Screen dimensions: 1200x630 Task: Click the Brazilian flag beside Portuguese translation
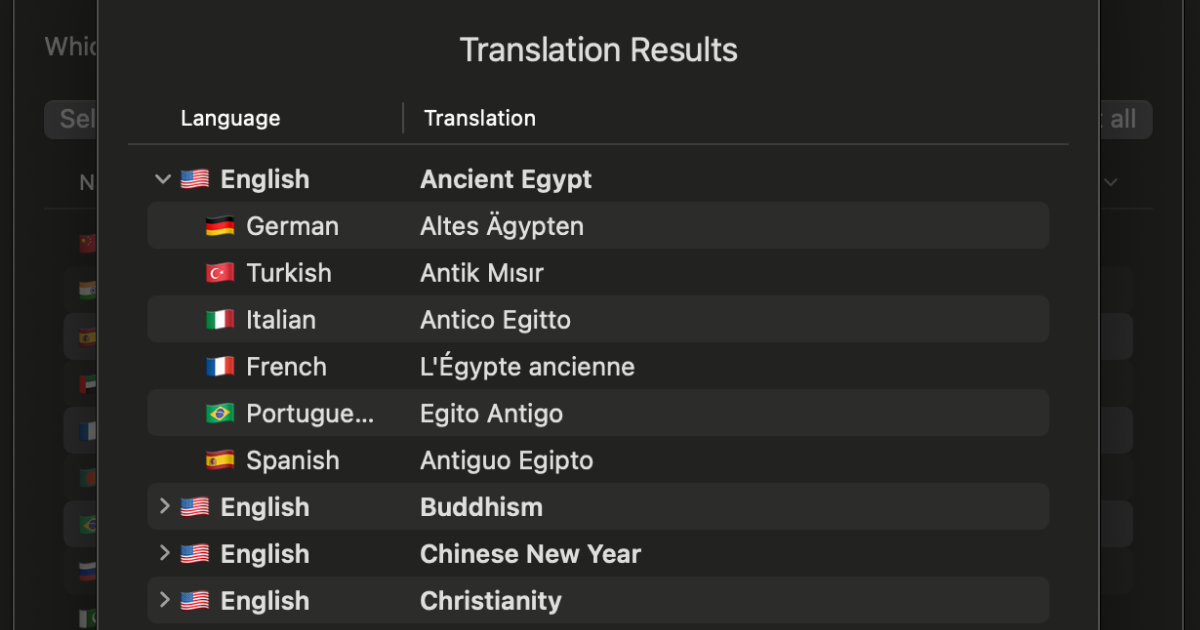point(222,413)
